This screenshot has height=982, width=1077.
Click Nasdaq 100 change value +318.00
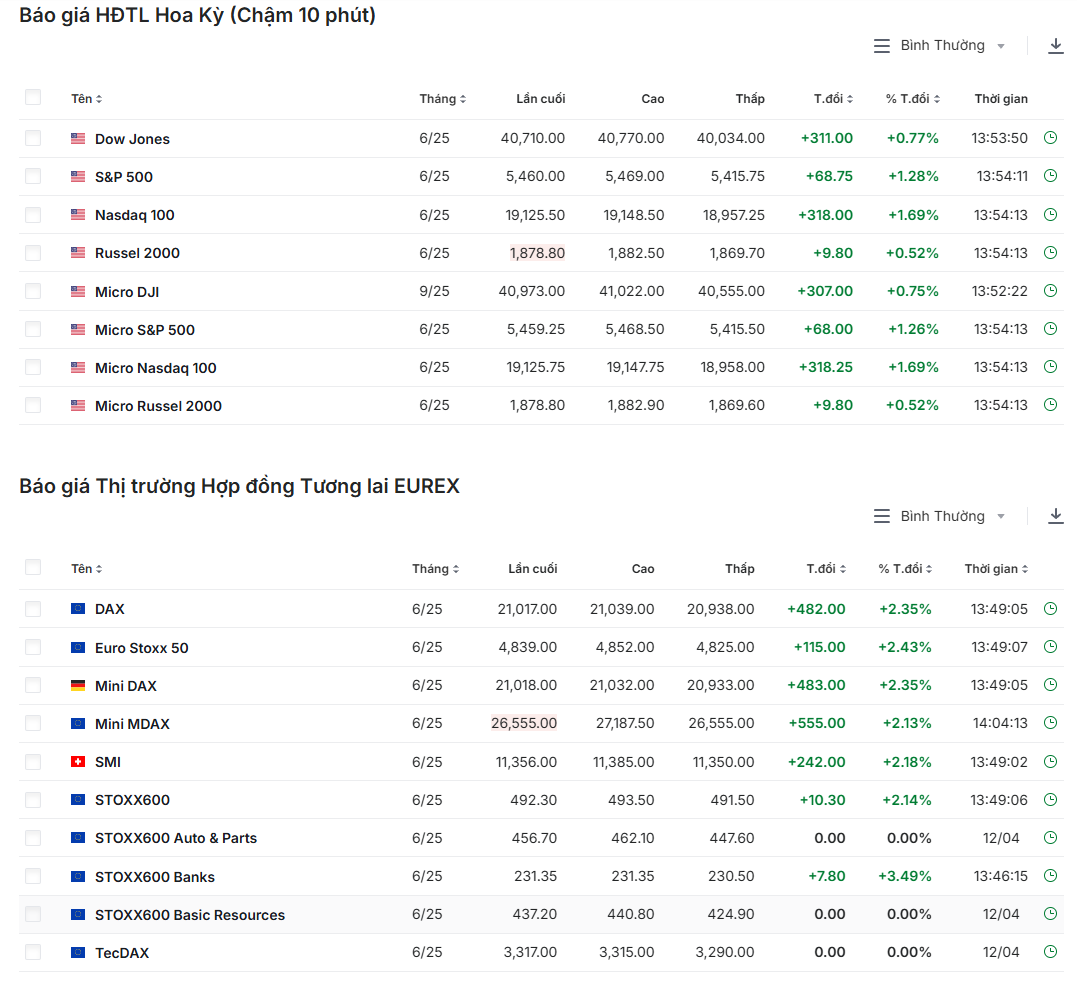(x=825, y=215)
